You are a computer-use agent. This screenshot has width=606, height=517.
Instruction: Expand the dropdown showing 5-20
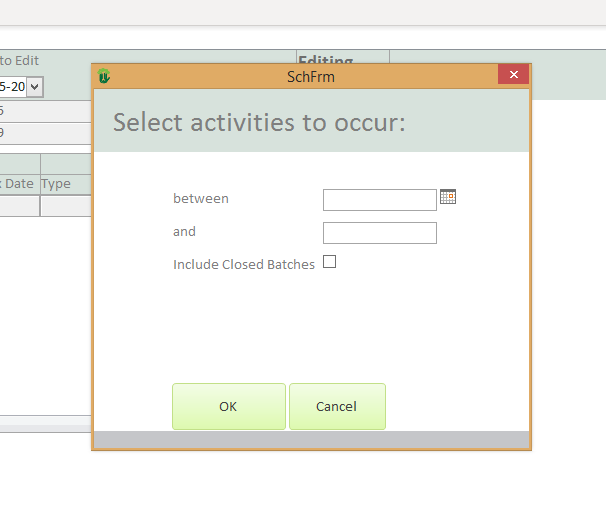pos(35,87)
